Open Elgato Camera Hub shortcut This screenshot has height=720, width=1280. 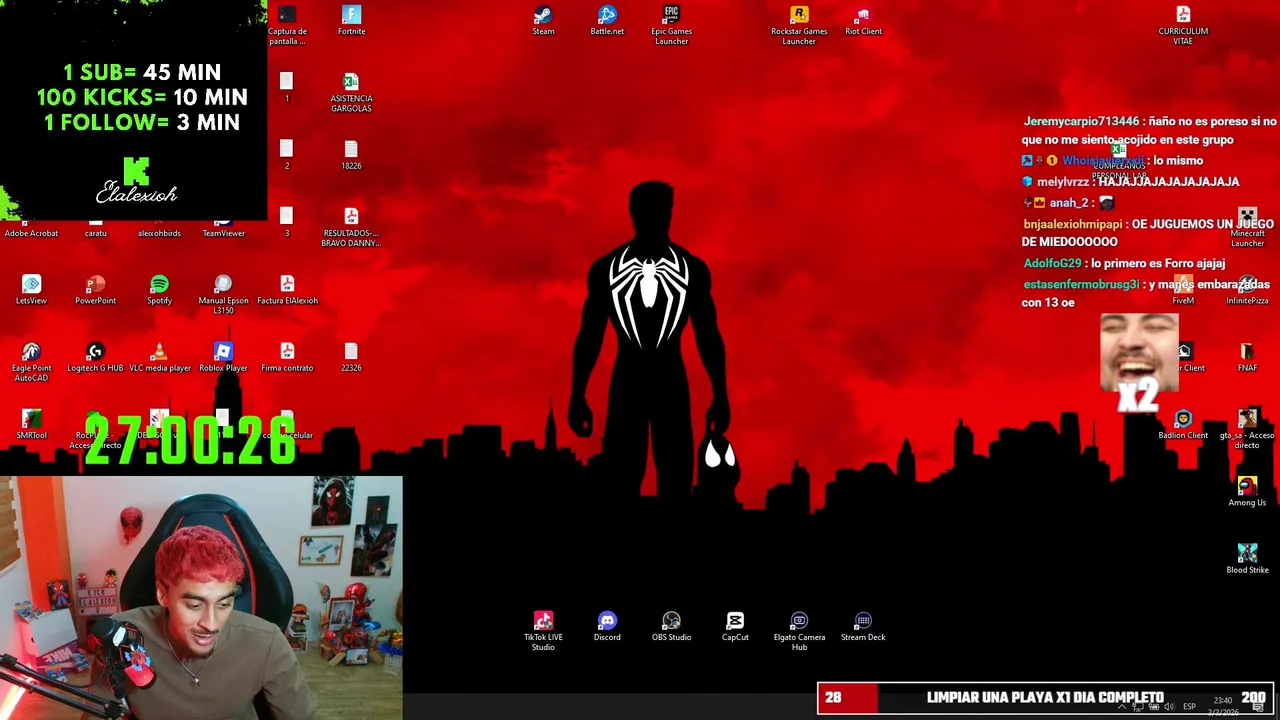799,631
